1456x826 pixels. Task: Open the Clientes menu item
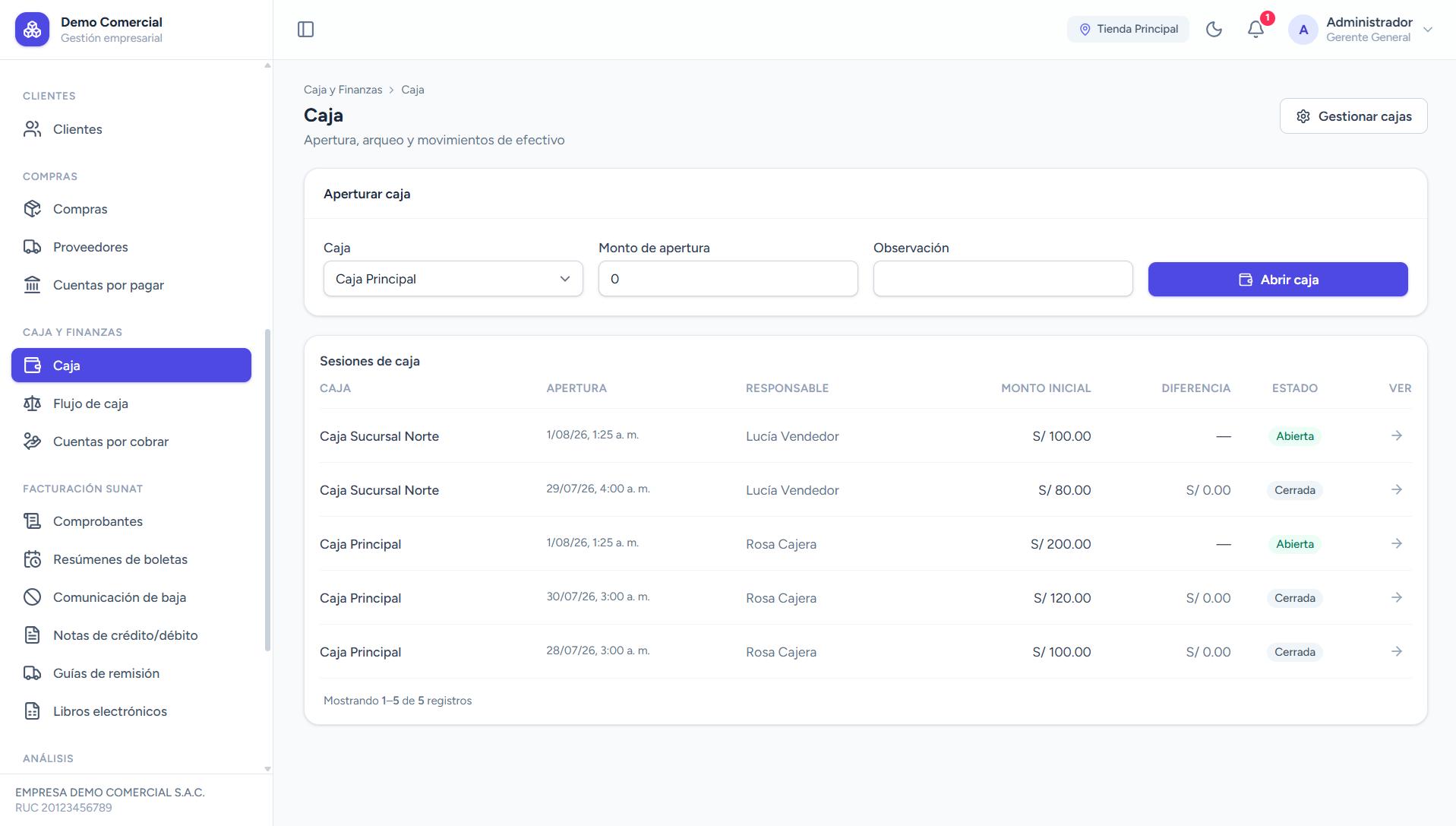tap(131, 129)
